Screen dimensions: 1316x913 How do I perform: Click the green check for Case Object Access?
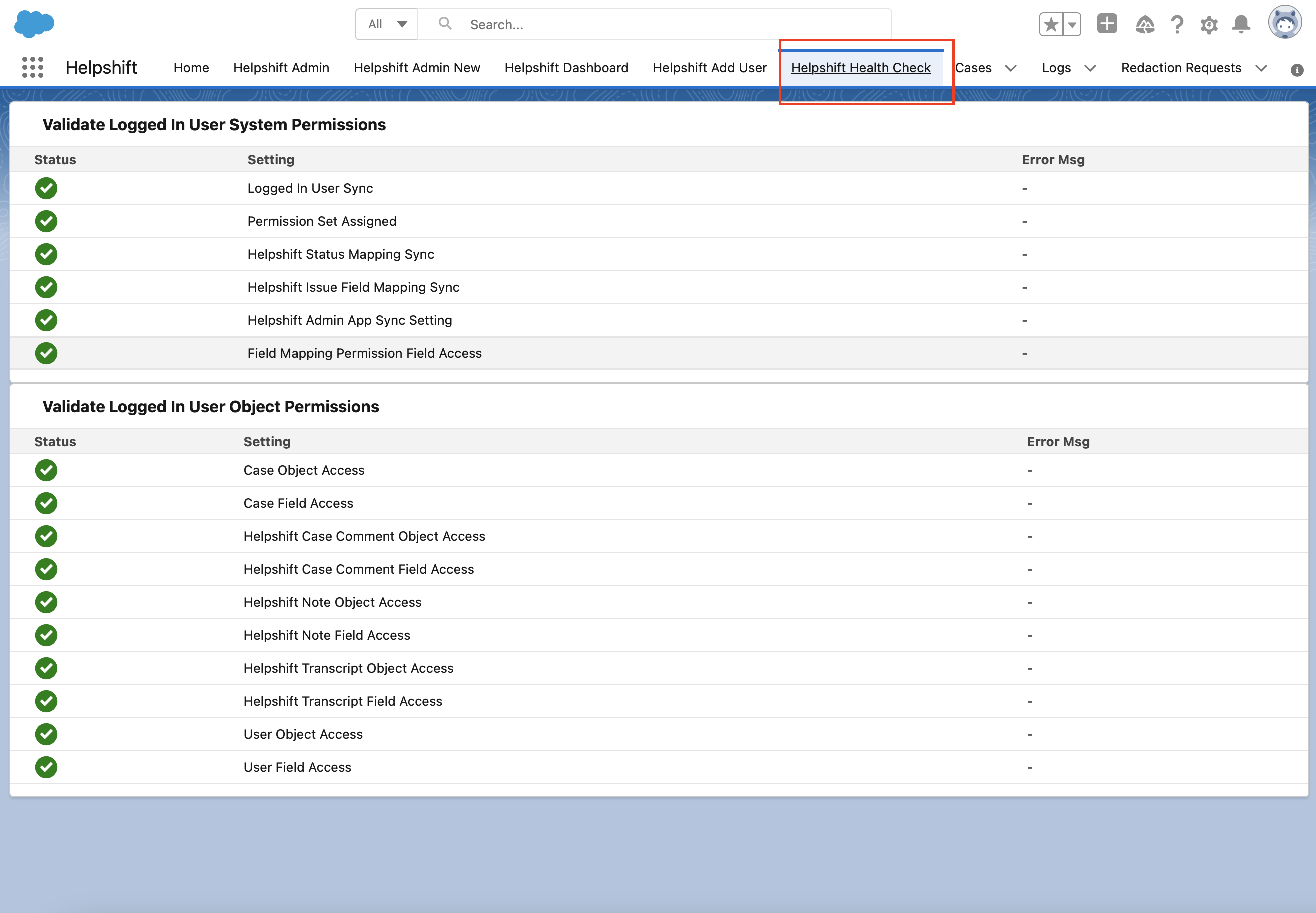[x=46, y=470]
